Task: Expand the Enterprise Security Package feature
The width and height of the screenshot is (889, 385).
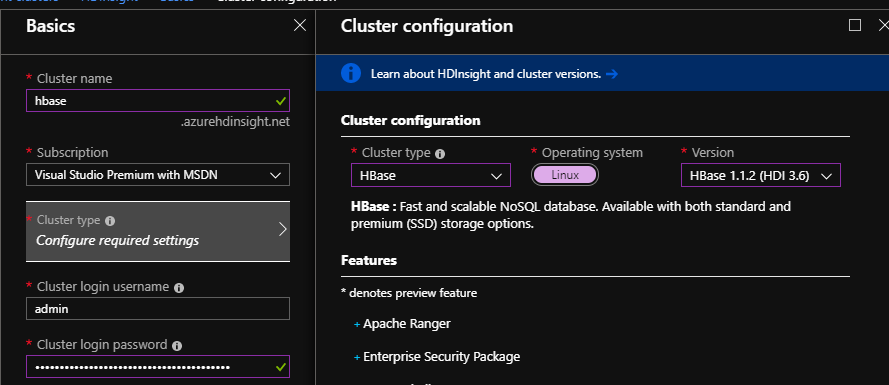Action: coord(437,357)
